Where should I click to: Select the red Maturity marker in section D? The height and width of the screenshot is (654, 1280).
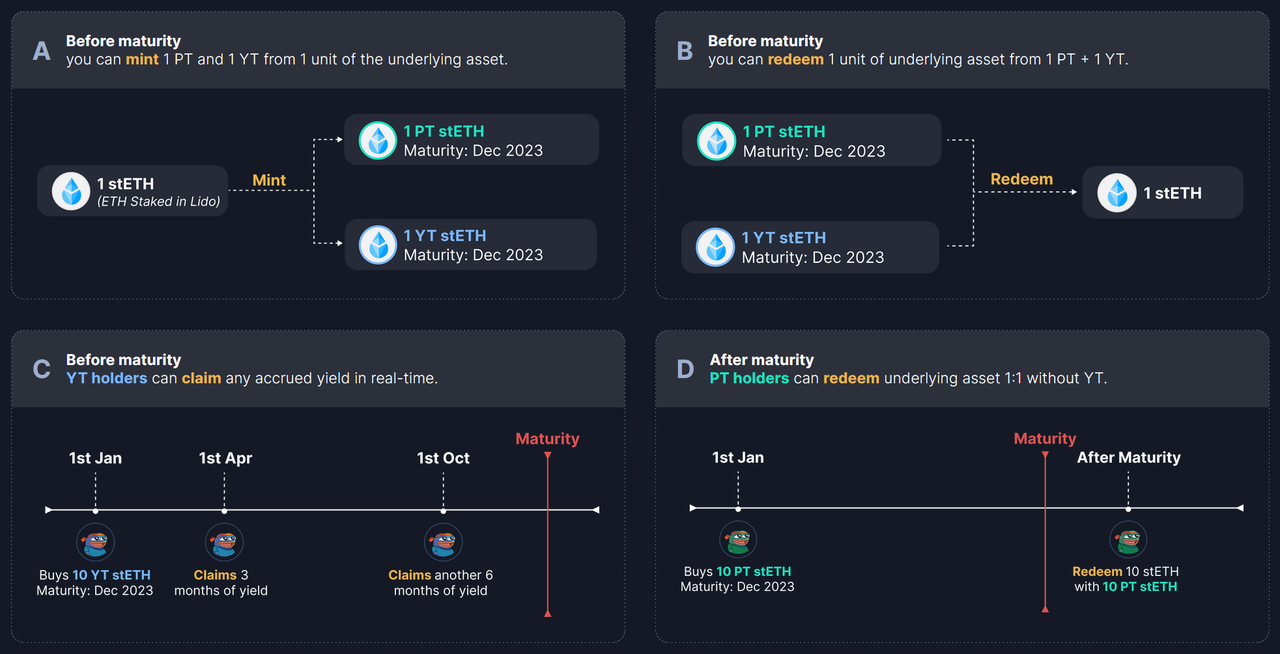coord(1044,439)
